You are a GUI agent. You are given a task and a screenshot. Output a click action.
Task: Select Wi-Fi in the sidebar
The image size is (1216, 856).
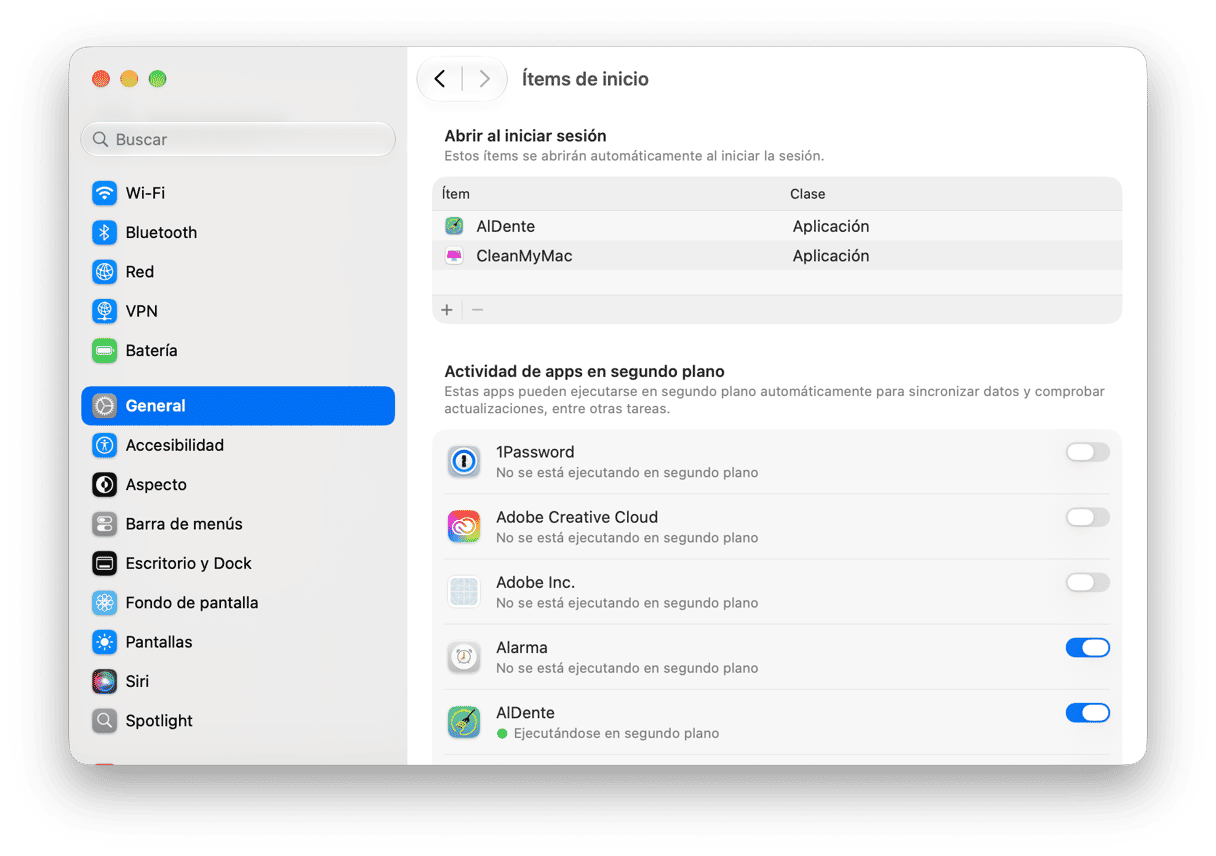[238, 193]
